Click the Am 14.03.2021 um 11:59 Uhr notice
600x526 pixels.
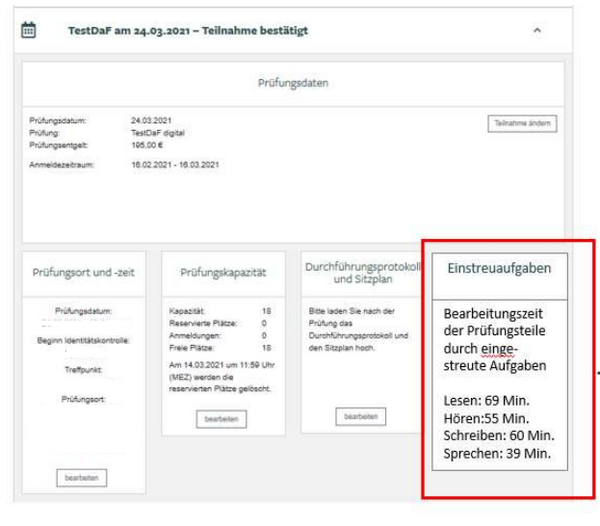(222, 377)
